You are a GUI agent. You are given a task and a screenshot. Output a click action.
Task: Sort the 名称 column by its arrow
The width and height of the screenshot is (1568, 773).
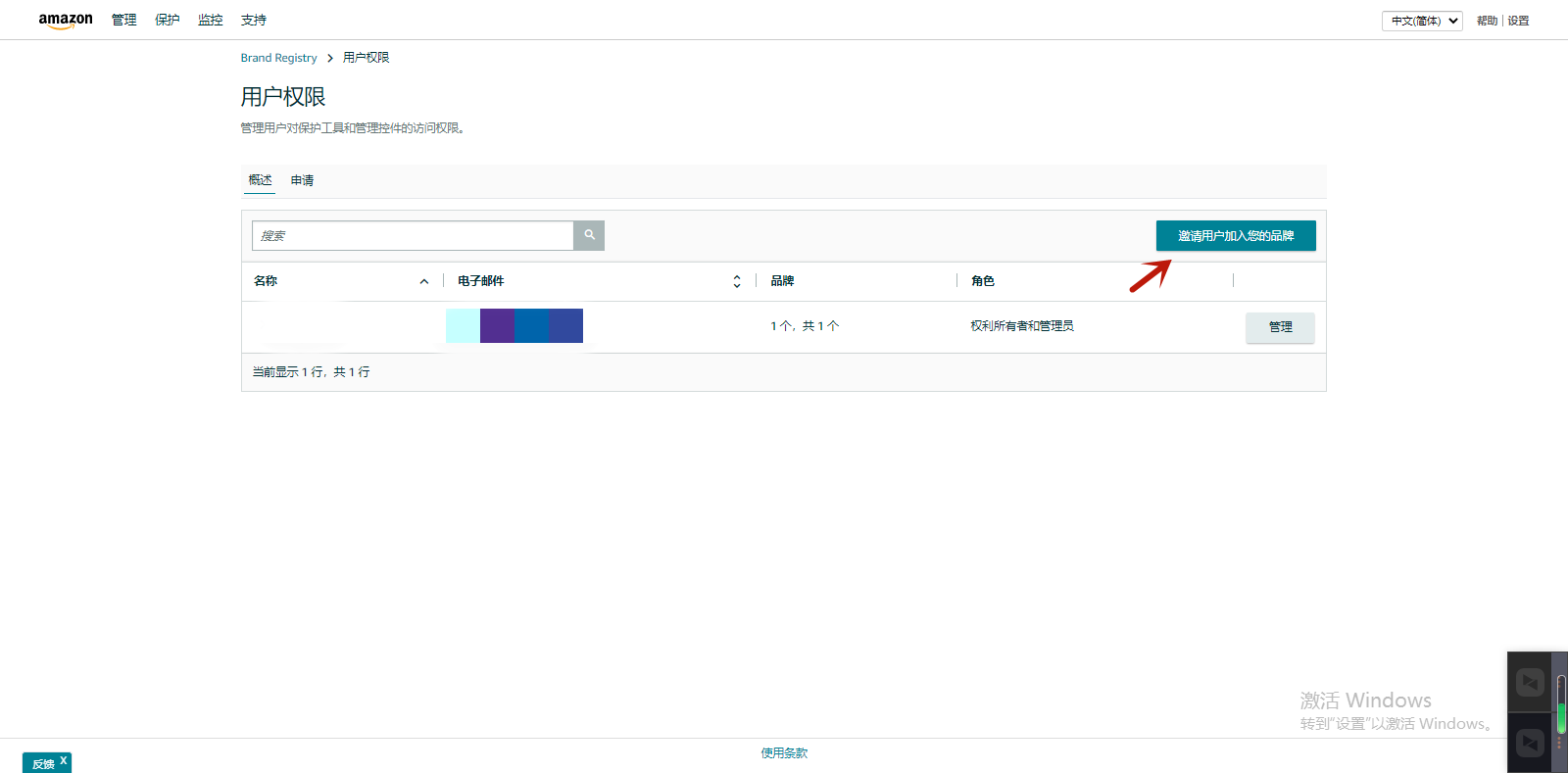pyautogui.click(x=424, y=281)
